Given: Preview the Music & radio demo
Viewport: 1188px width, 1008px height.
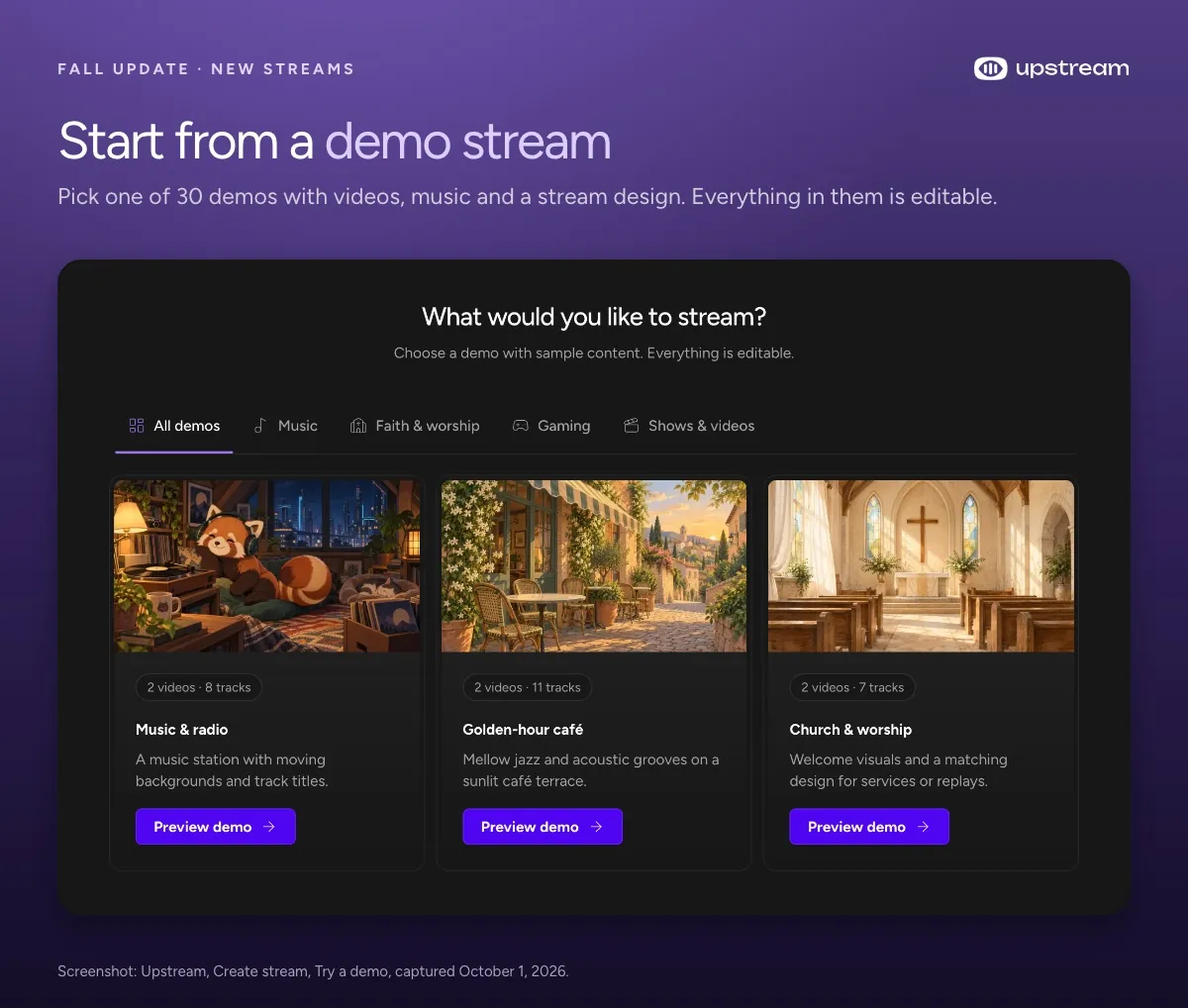Looking at the screenshot, I should tap(216, 827).
